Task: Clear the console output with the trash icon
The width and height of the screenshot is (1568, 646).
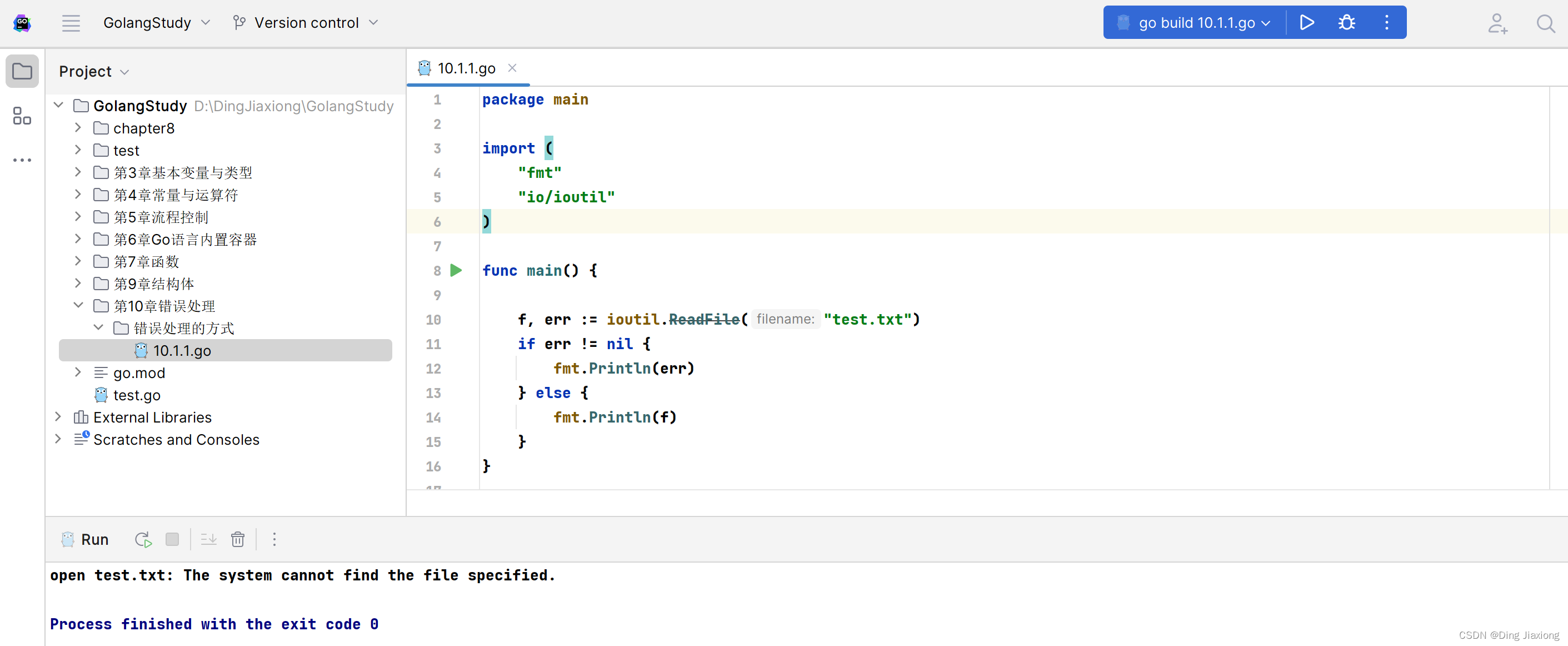Action: pyautogui.click(x=237, y=539)
